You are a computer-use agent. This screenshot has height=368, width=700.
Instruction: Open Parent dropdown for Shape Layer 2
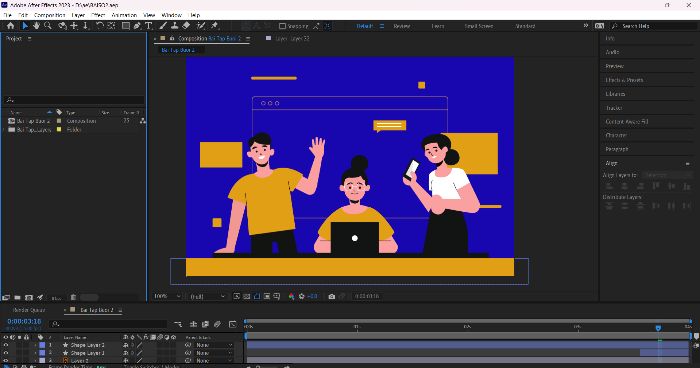[x=215, y=345]
